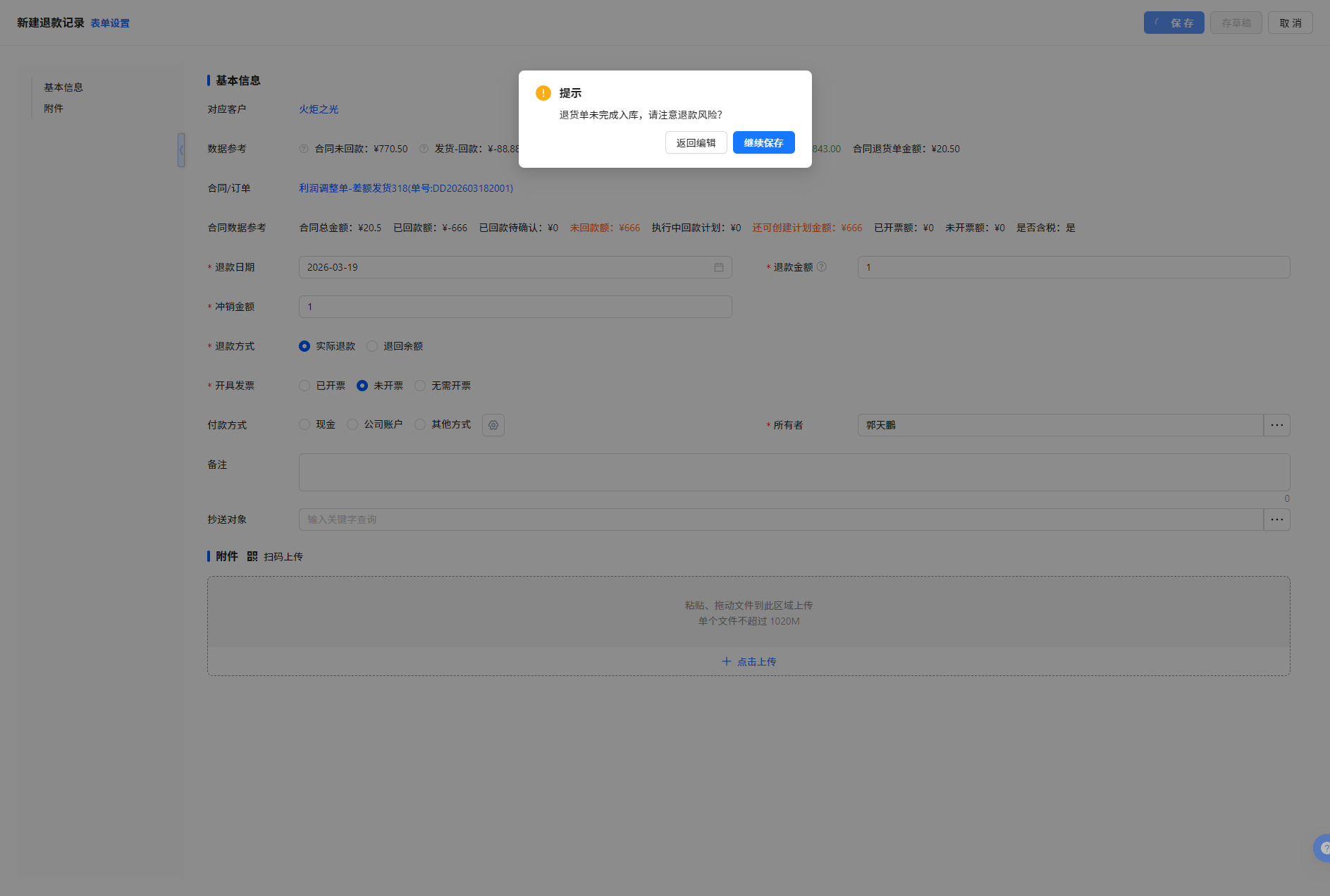Click 返回编辑 to return to editing
The width and height of the screenshot is (1330, 896).
696,142
